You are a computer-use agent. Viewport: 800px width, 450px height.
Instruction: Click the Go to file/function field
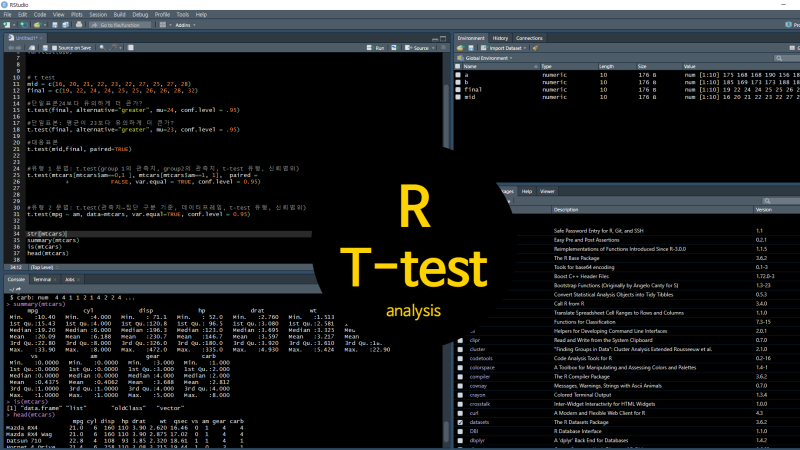pos(120,25)
